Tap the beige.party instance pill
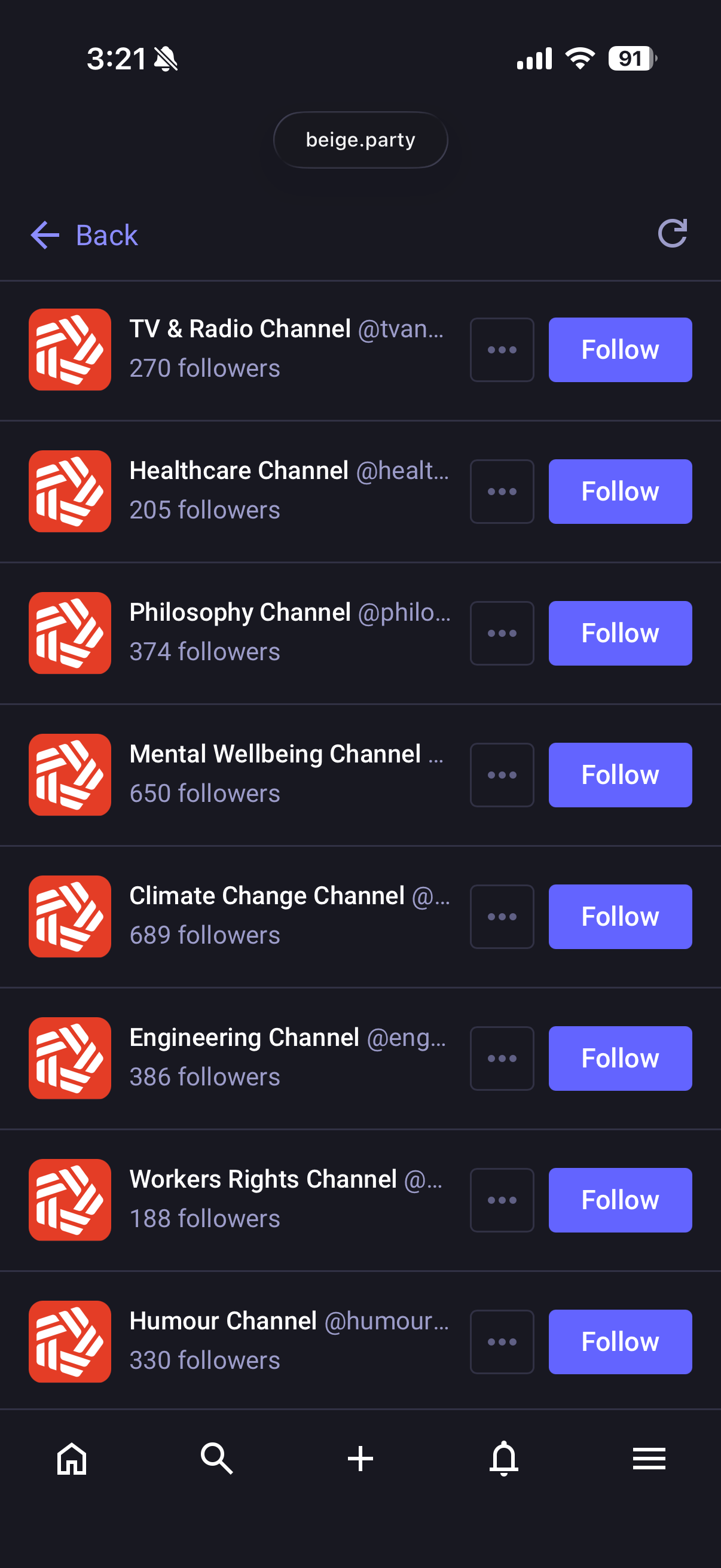This screenshot has height=1568, width=721. point(360,140)
